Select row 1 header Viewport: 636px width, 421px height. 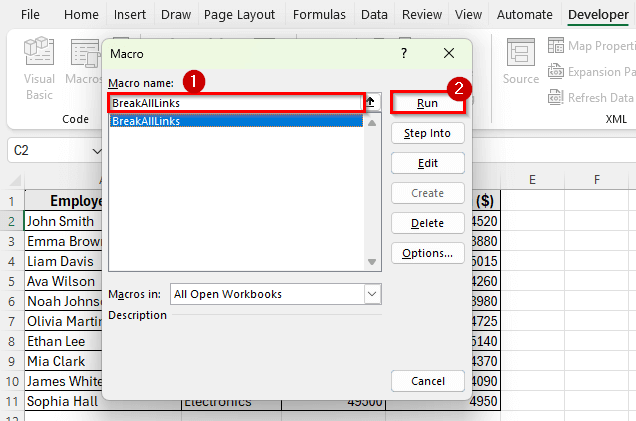click(x=12, y=201)
